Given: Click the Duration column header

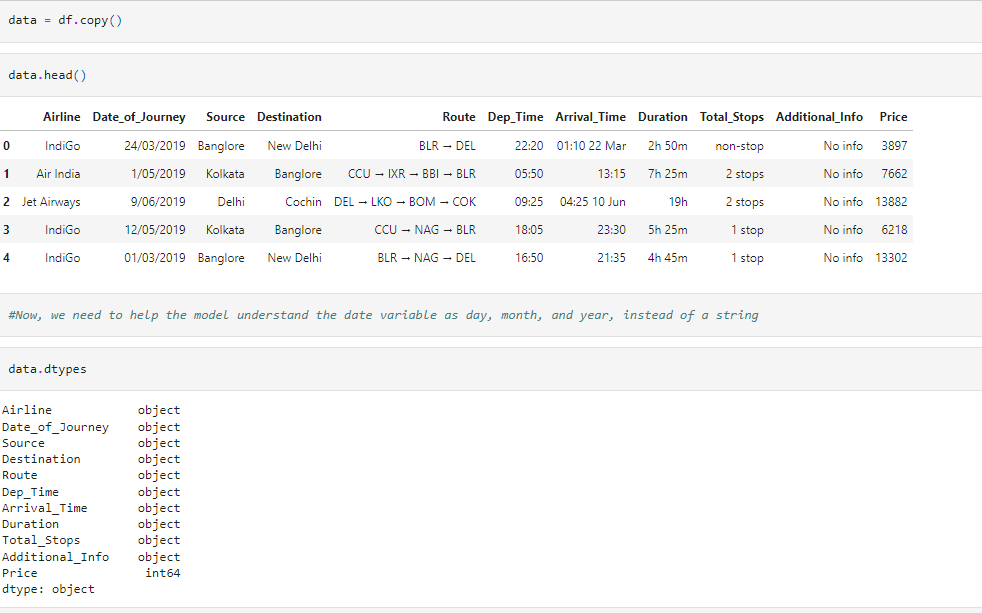Looking at the screenshot, I should [x=662, y=116].
